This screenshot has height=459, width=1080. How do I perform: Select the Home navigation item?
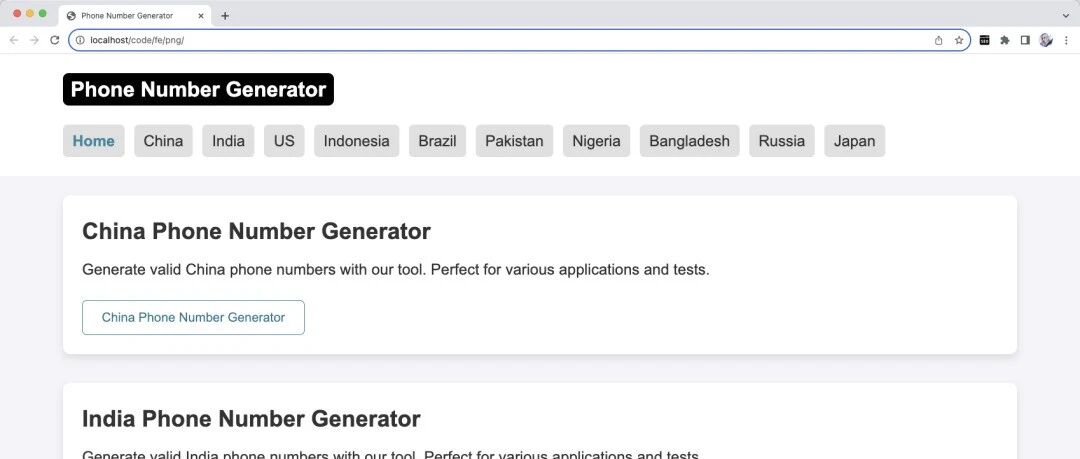click(93, 141)
